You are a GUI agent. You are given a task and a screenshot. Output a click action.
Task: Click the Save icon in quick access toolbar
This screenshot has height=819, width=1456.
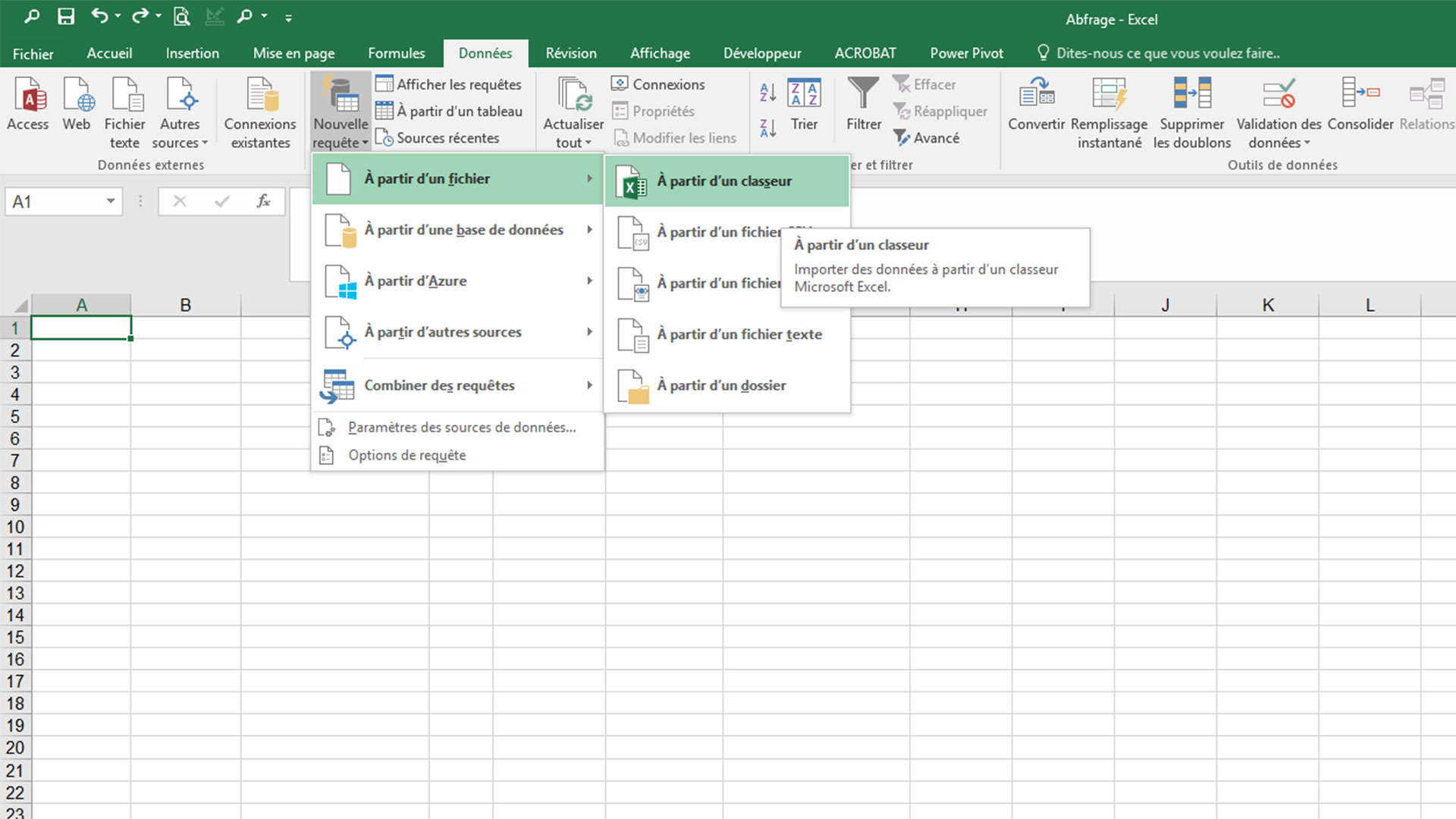(x=67, y=16)
